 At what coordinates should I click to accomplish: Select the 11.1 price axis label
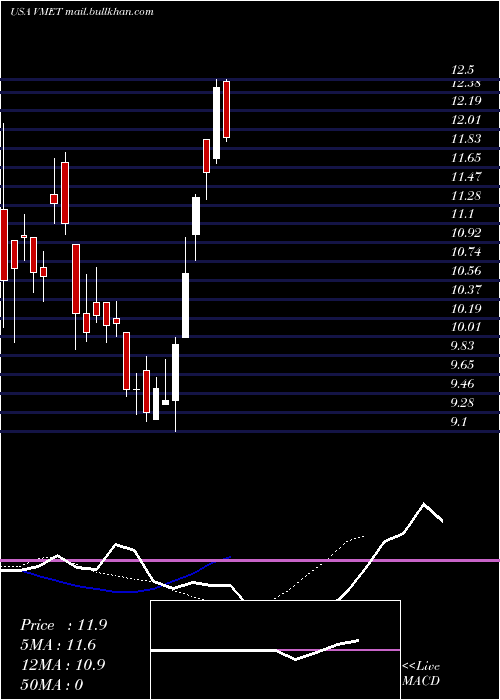pos(462,214)
